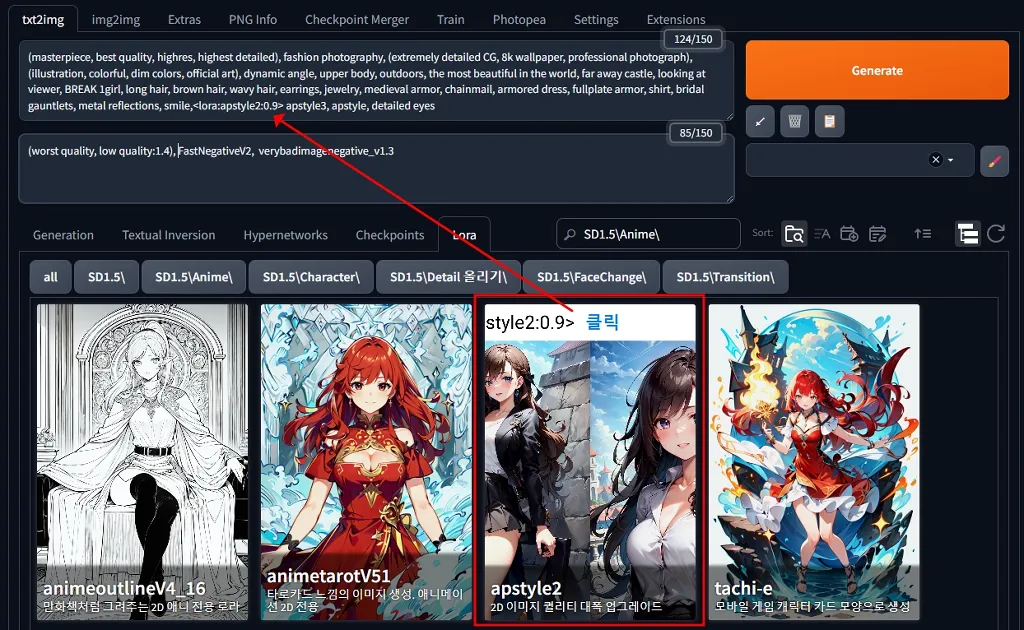1024x630 pixels.
Task: Clear the styles selection with the X
Action: (935, 160)
